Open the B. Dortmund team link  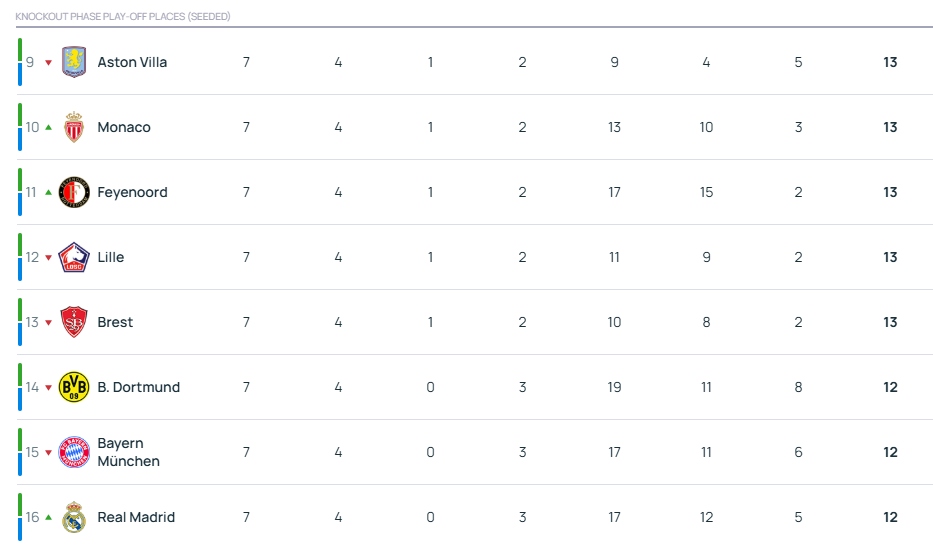(139, 387)
